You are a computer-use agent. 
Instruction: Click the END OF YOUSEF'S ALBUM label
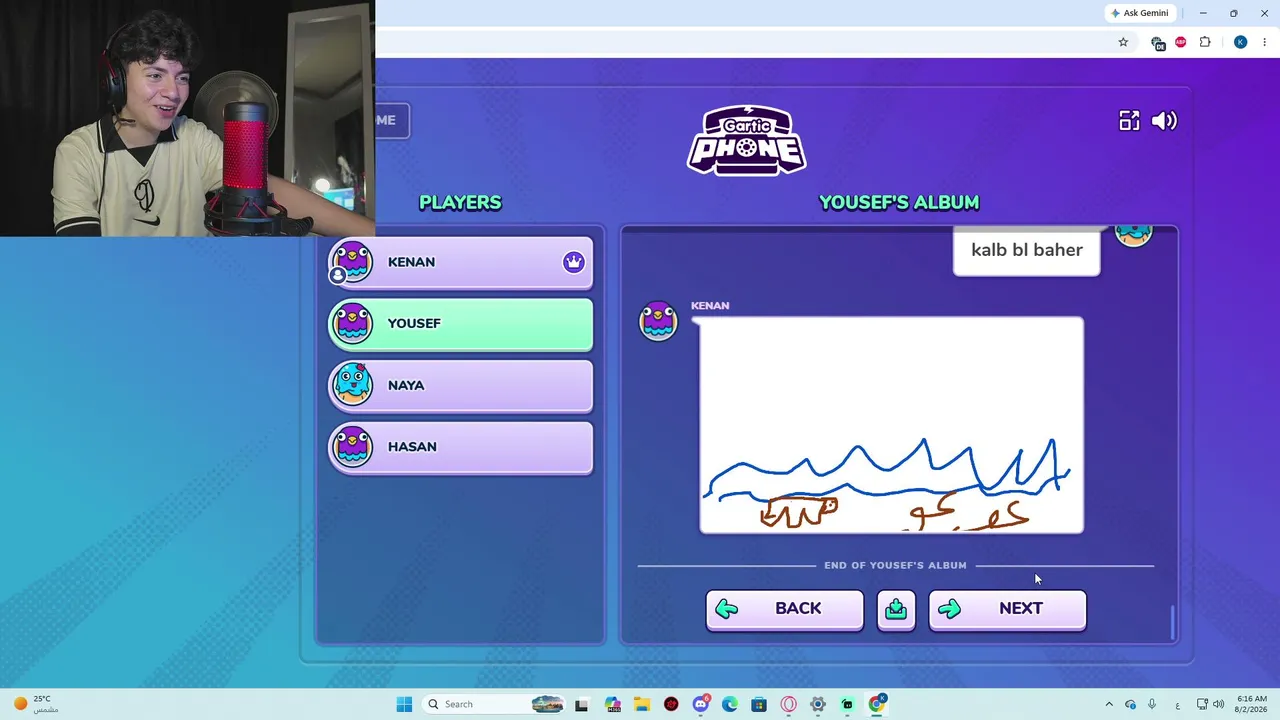(x=895, y=565)
